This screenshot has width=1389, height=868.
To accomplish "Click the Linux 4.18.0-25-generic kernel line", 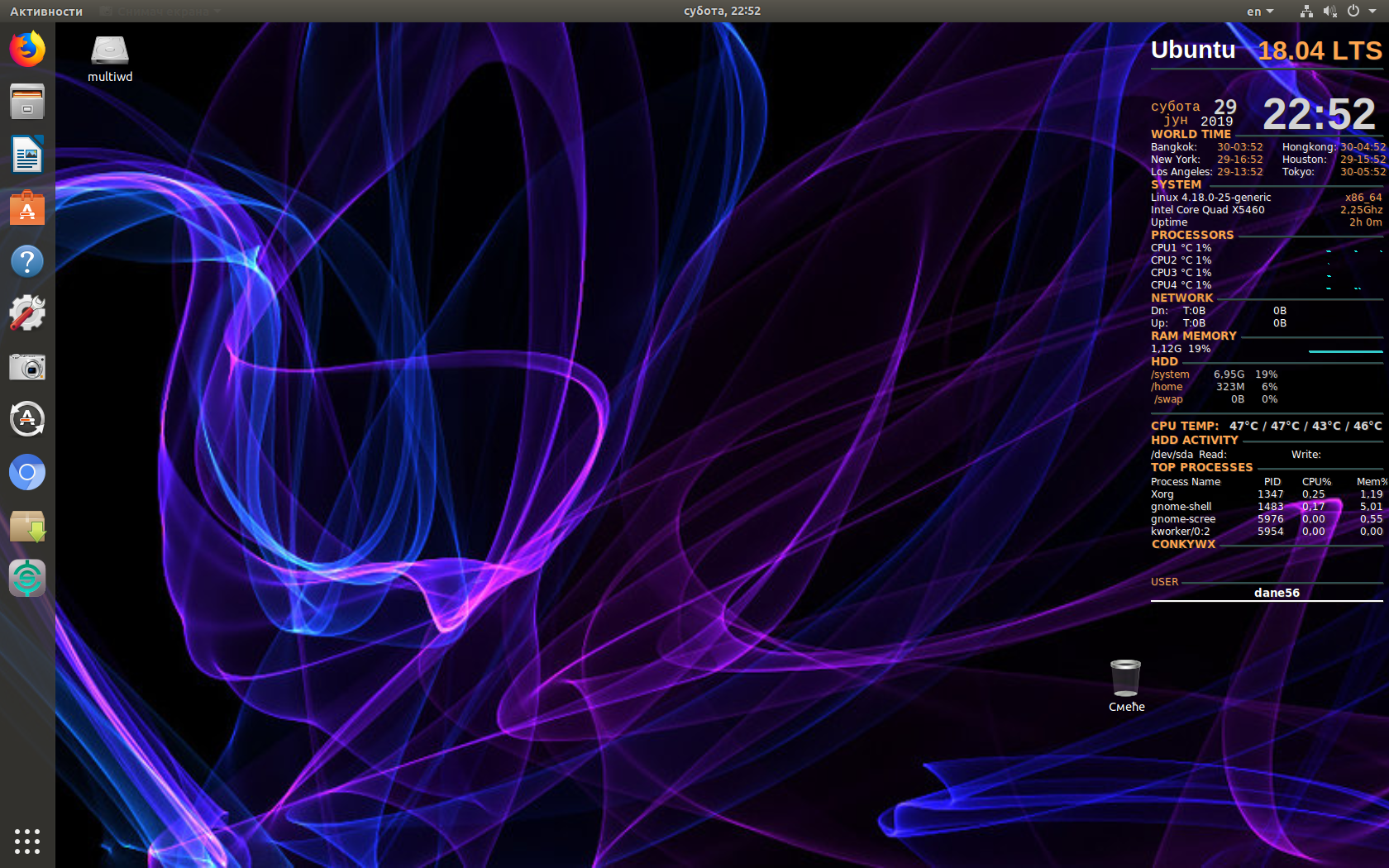I will pos(1210,198).
